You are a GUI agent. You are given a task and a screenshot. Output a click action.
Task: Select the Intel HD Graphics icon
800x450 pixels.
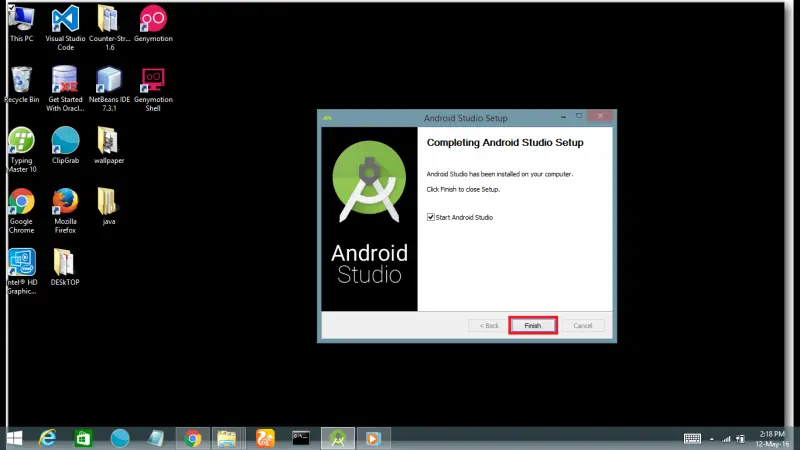[21, 271]
